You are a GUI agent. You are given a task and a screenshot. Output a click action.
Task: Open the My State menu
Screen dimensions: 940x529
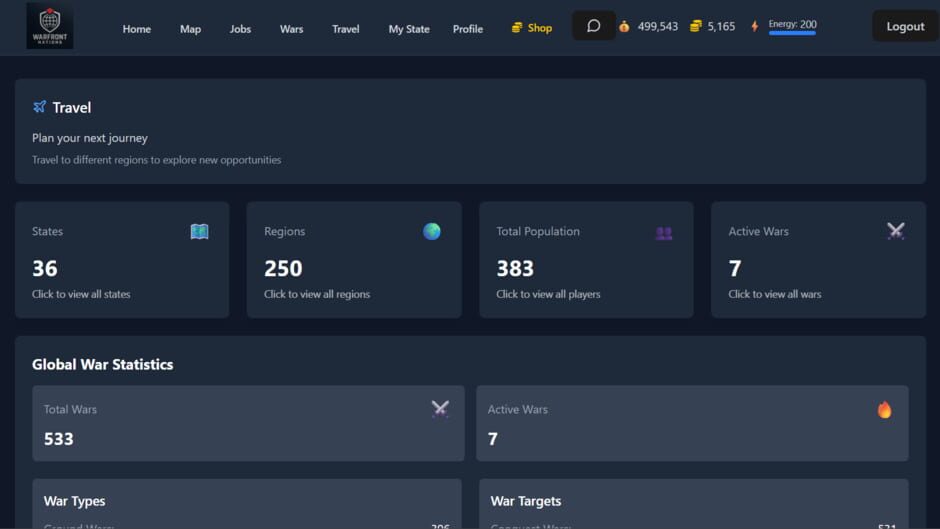tap(408, 29)
